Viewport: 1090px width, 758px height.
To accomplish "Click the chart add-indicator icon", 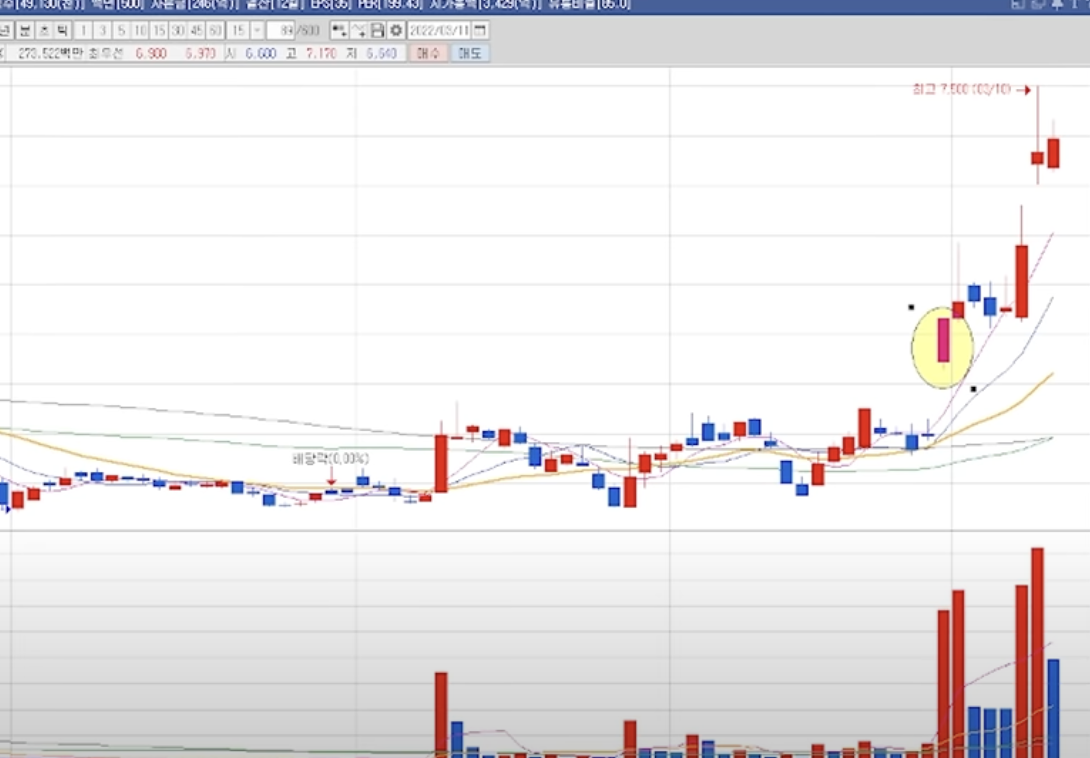I will coord(339,31).
